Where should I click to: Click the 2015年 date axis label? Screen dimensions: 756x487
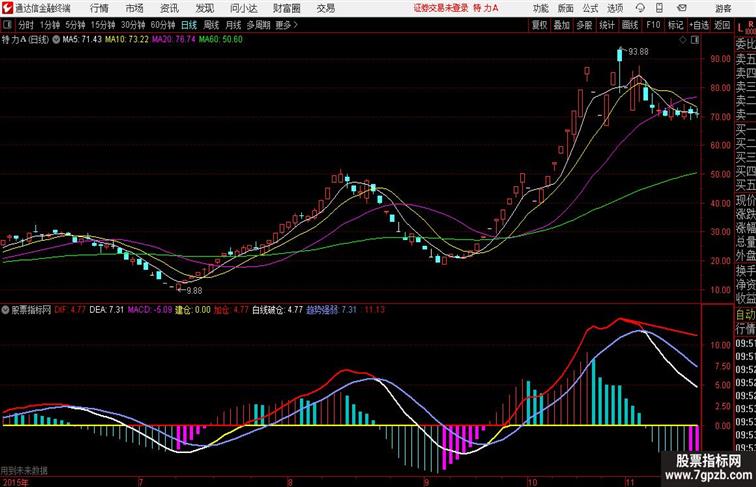(15, 482)
